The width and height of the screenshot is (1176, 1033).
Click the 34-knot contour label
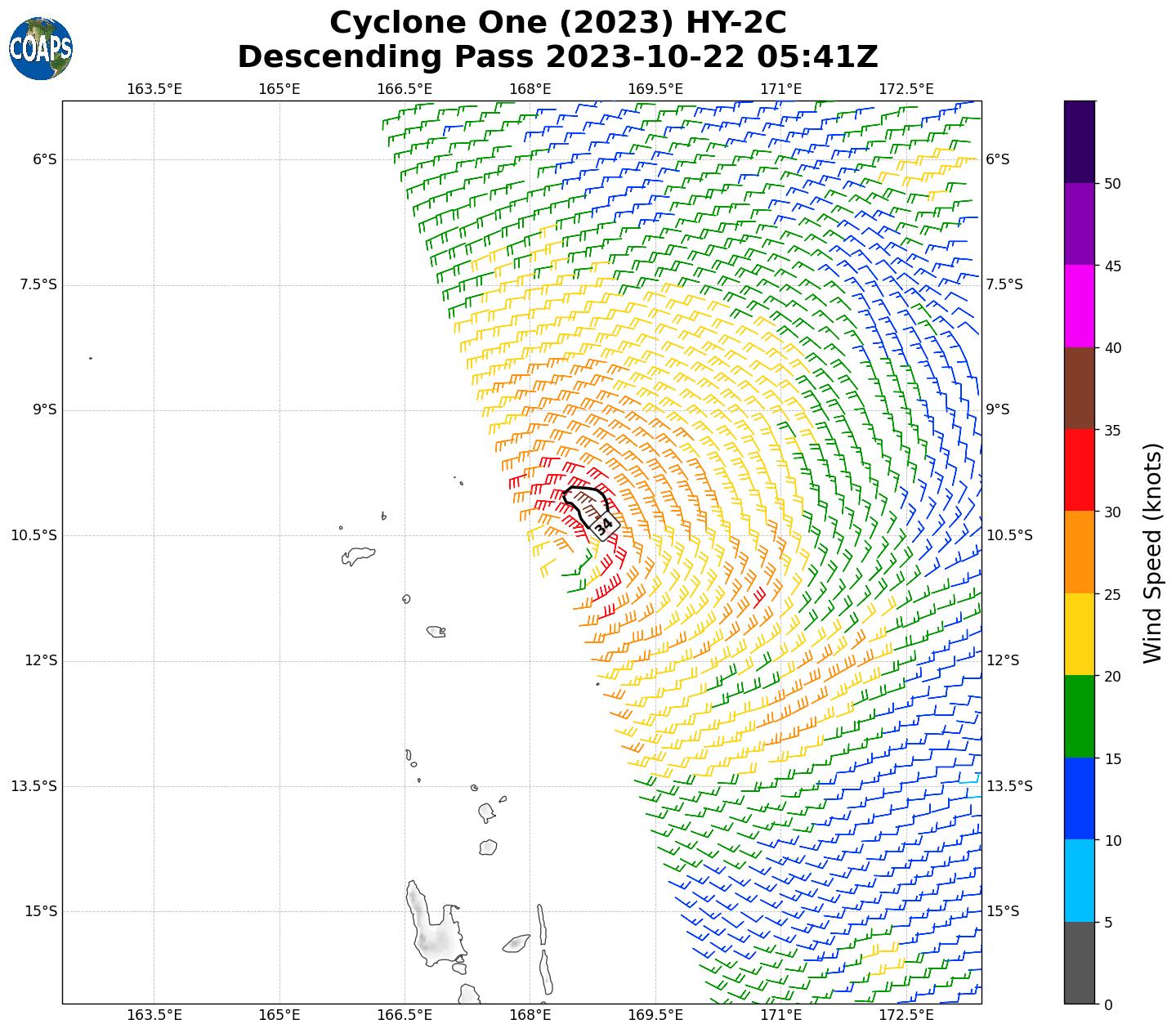coord(604,527)
